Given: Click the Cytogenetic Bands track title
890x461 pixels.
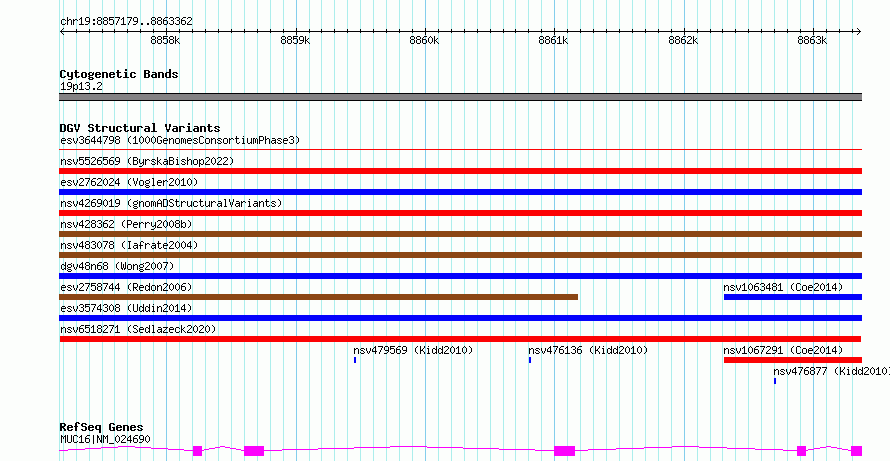Looking at the screenshot, I should click(119, 74).
